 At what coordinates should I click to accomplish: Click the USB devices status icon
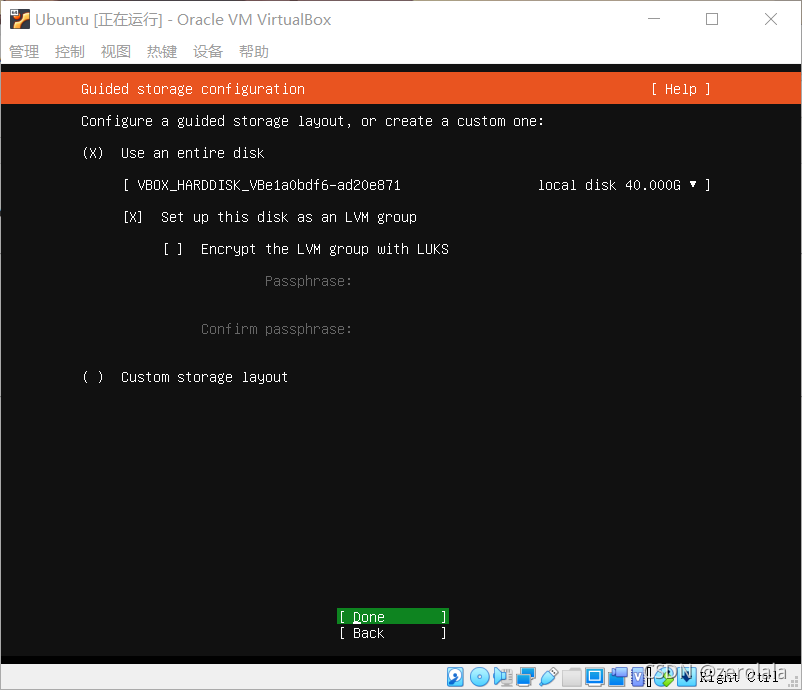point(549,677)
